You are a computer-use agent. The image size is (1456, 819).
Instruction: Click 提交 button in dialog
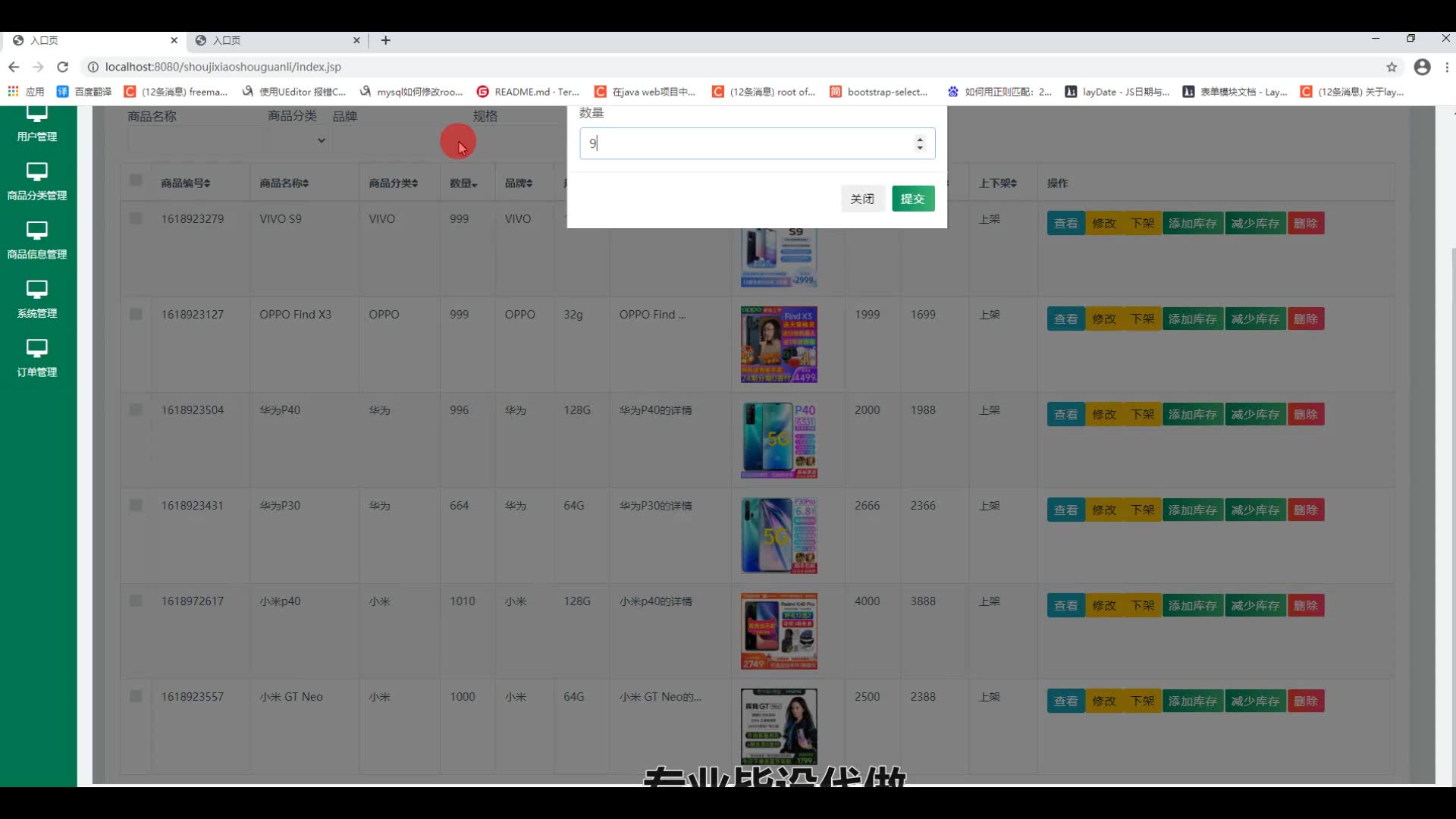pyautogui.click(x=912, y=199)
